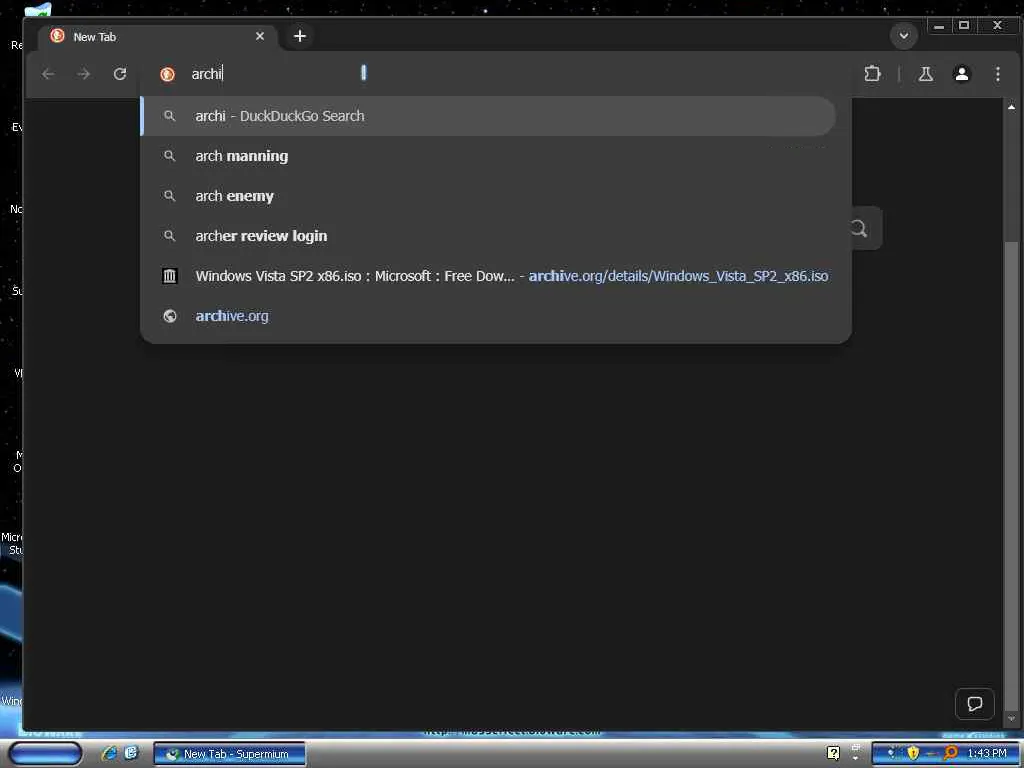Image resolution: width=1024 pixels, height=768 pixels.
Task: Choose 'archi - DuckDuckGo Search' suggestion
Action: click(488, 116)
